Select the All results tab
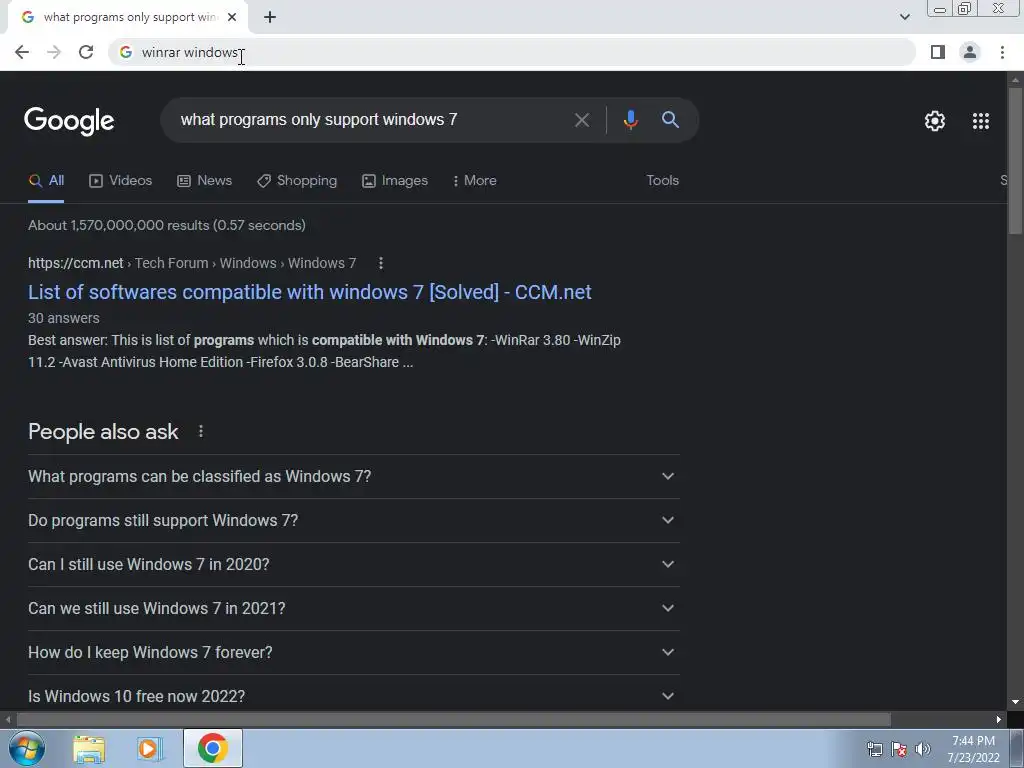1024x768 pixels. click(x=46, y=181)
